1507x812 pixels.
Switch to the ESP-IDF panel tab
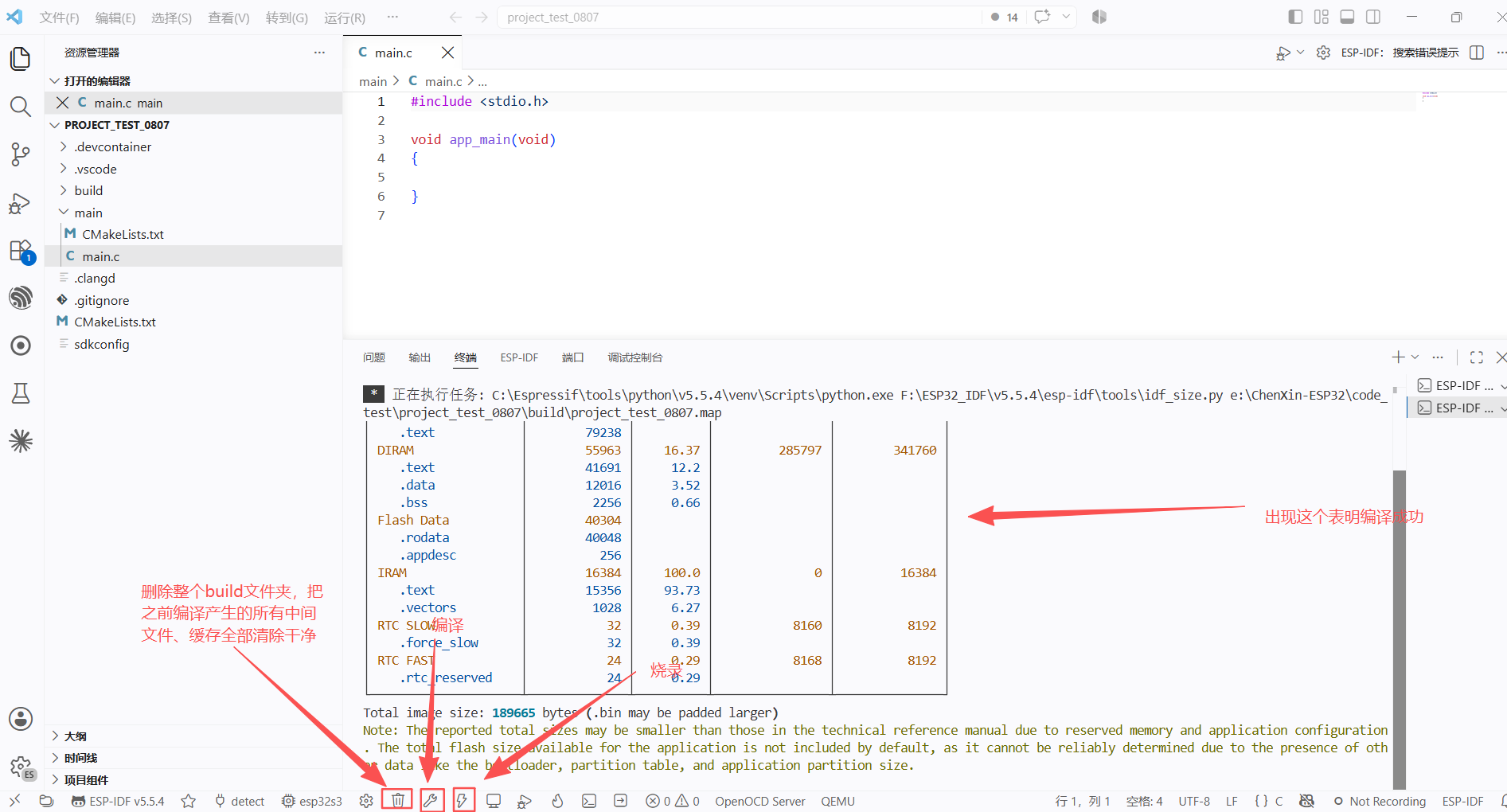point(519,357)
